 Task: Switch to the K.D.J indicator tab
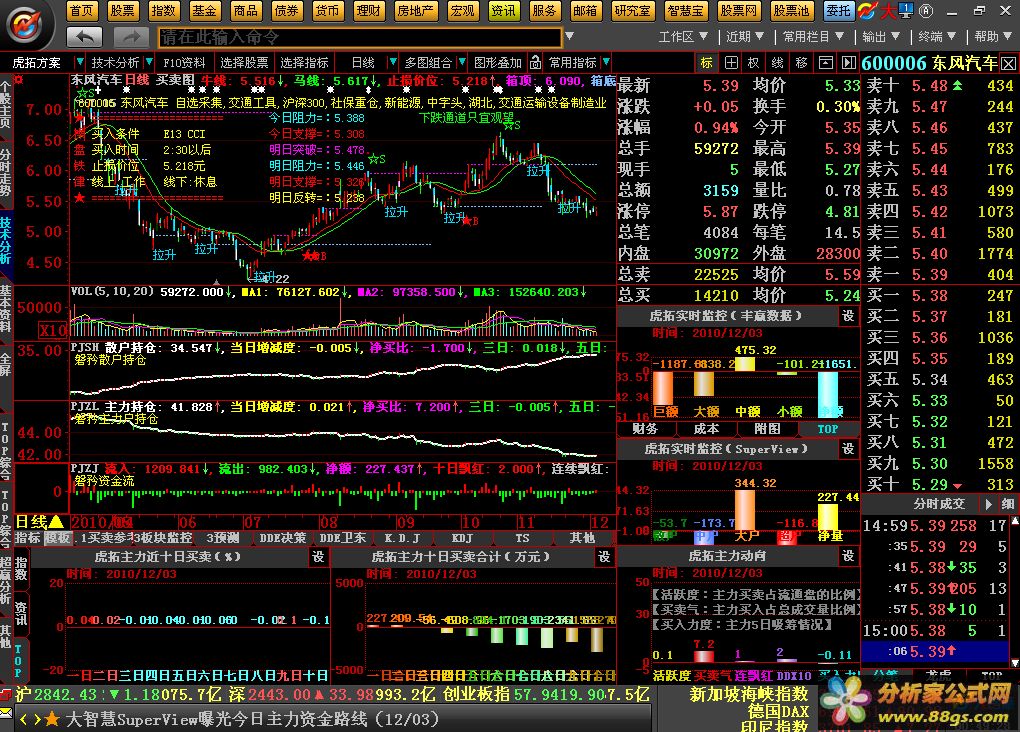pos(402,538)
